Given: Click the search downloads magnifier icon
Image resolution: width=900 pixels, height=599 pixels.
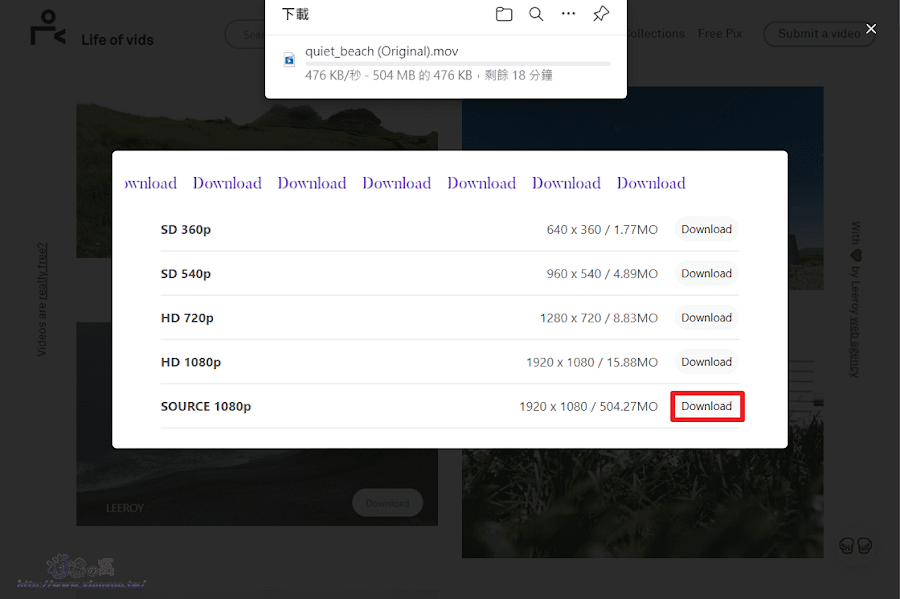Looking at the screenshot, I should pyautogui.click(x=536, y=14).
